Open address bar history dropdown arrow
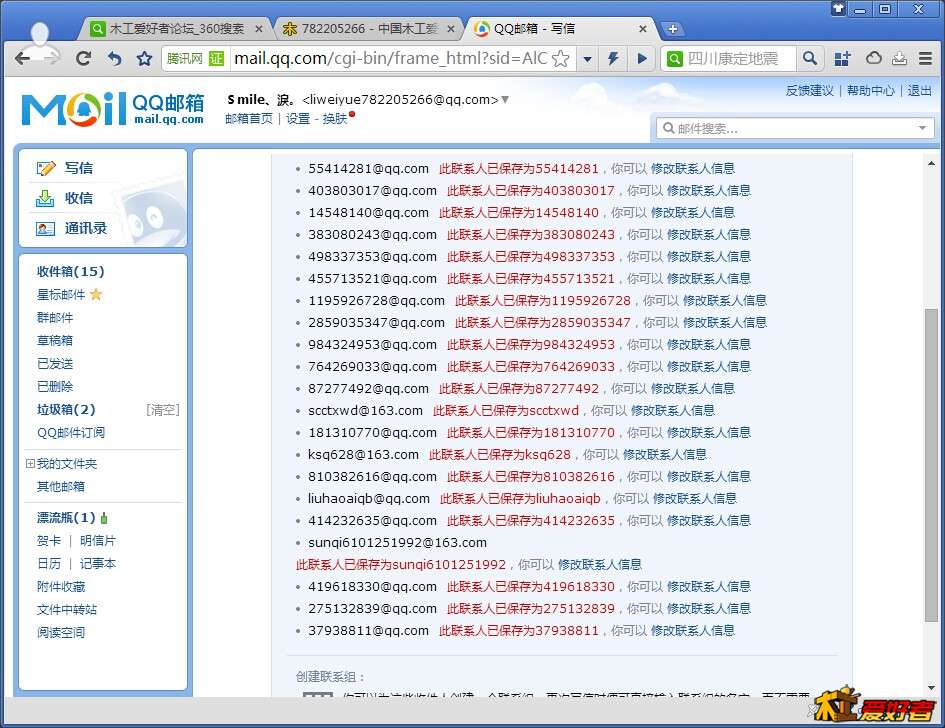Viewport: 945px width, 728px height. pyautogui.click(x=587, y=59)
